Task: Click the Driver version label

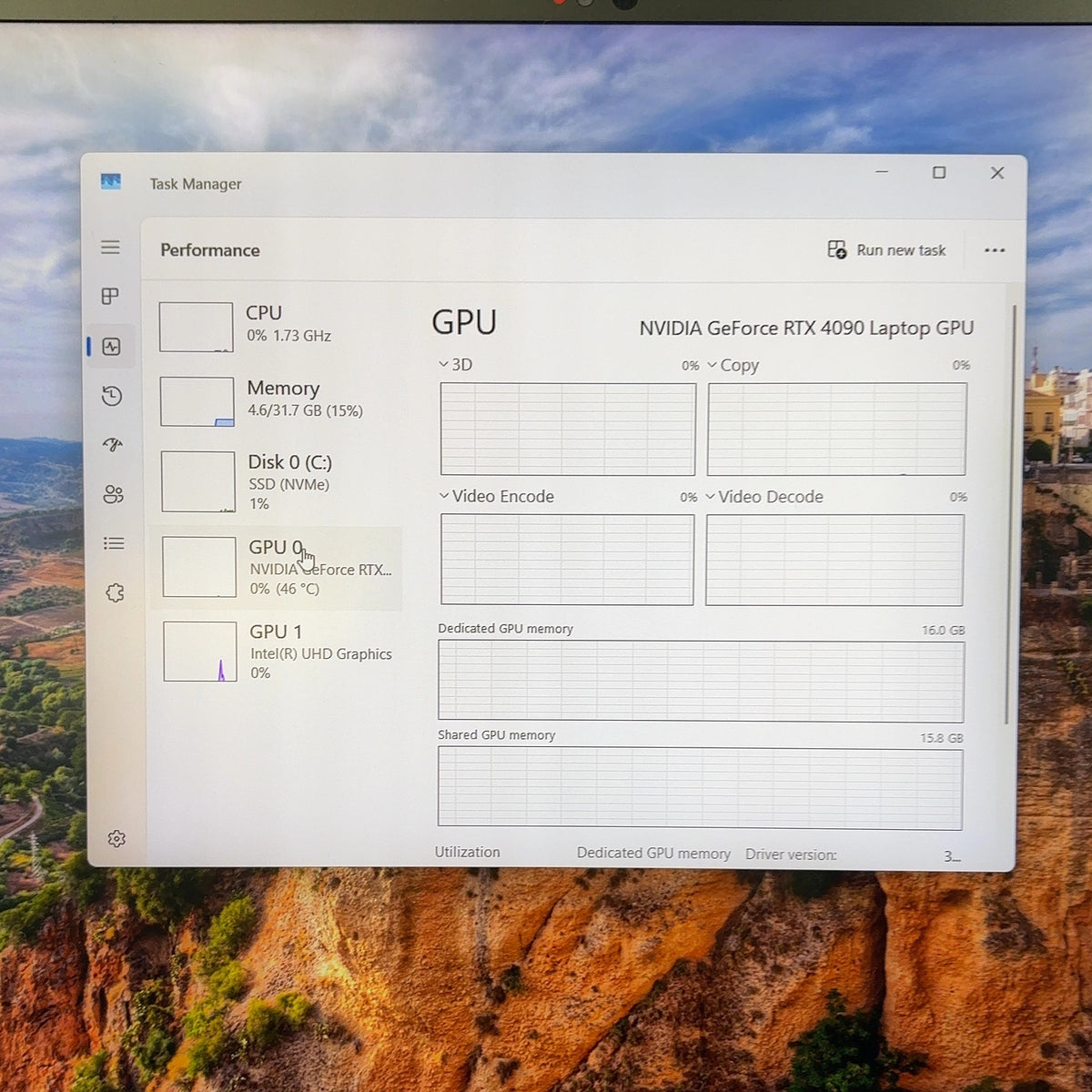Action: [x=791, y=854]
